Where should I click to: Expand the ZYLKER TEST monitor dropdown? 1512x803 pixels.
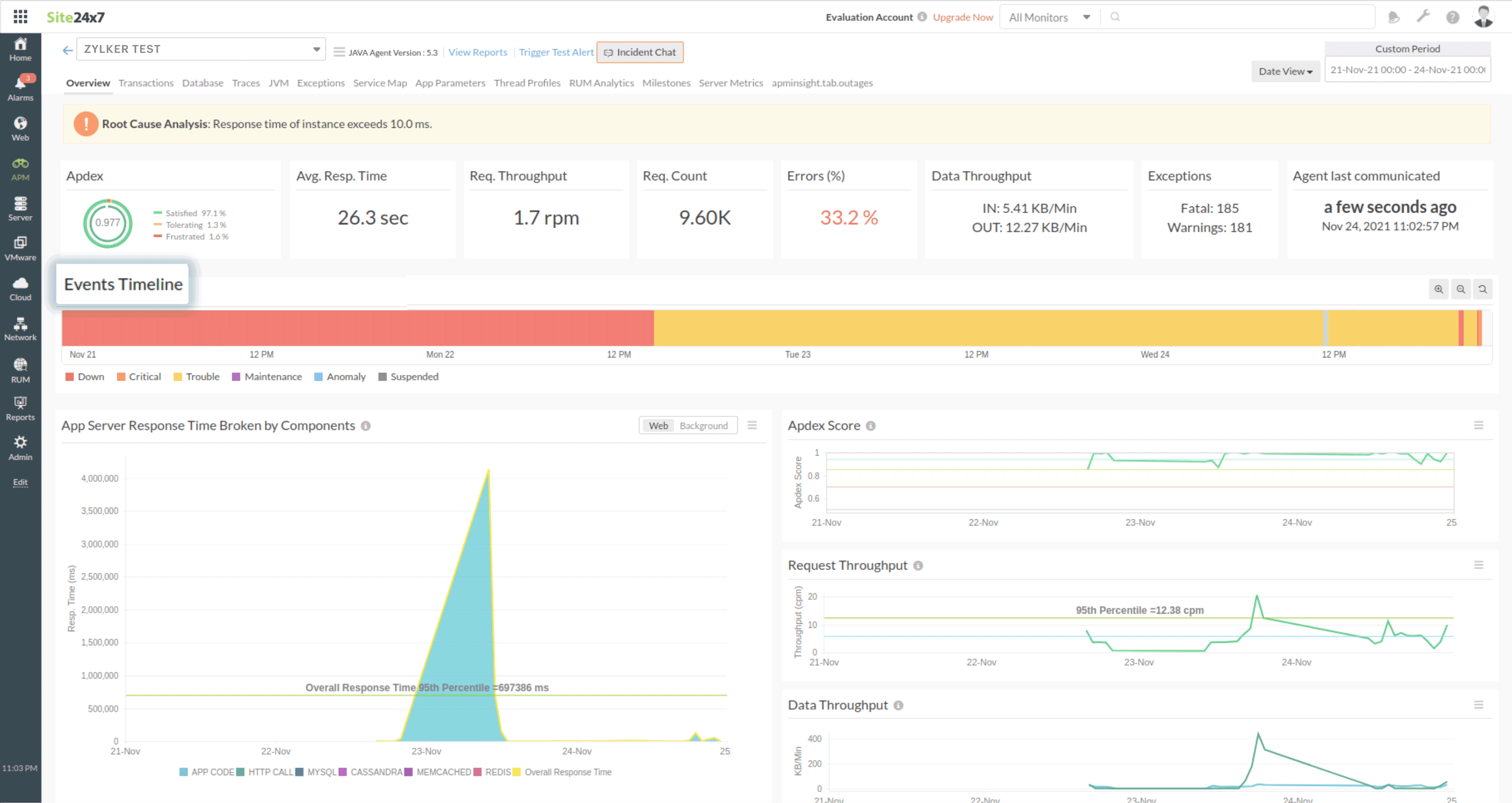pos(316,49)
